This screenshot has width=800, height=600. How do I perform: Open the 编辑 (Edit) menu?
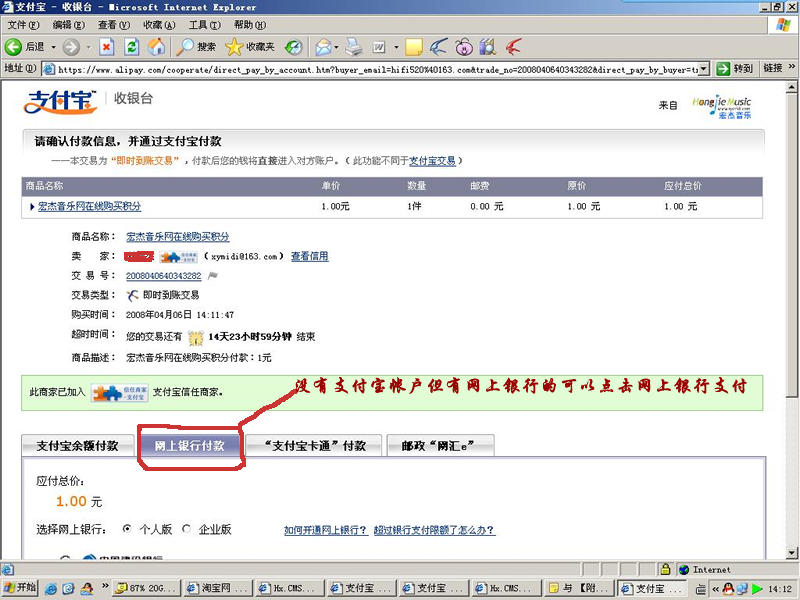(x=69, y=25)
